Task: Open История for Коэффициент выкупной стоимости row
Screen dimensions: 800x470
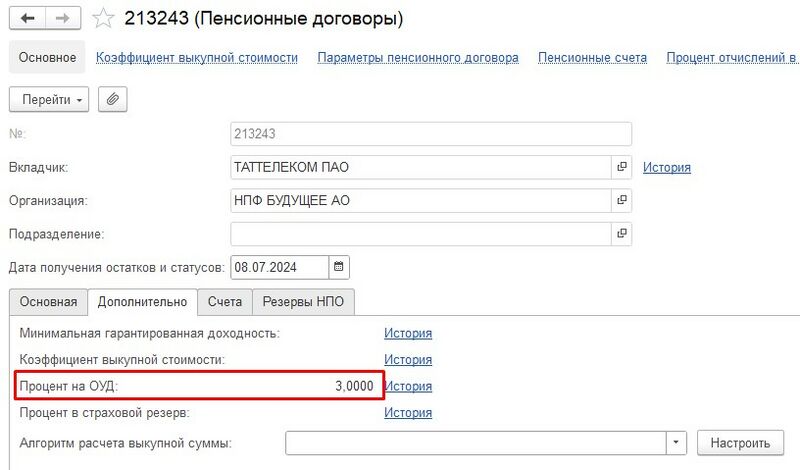Action: pos(408,360)
